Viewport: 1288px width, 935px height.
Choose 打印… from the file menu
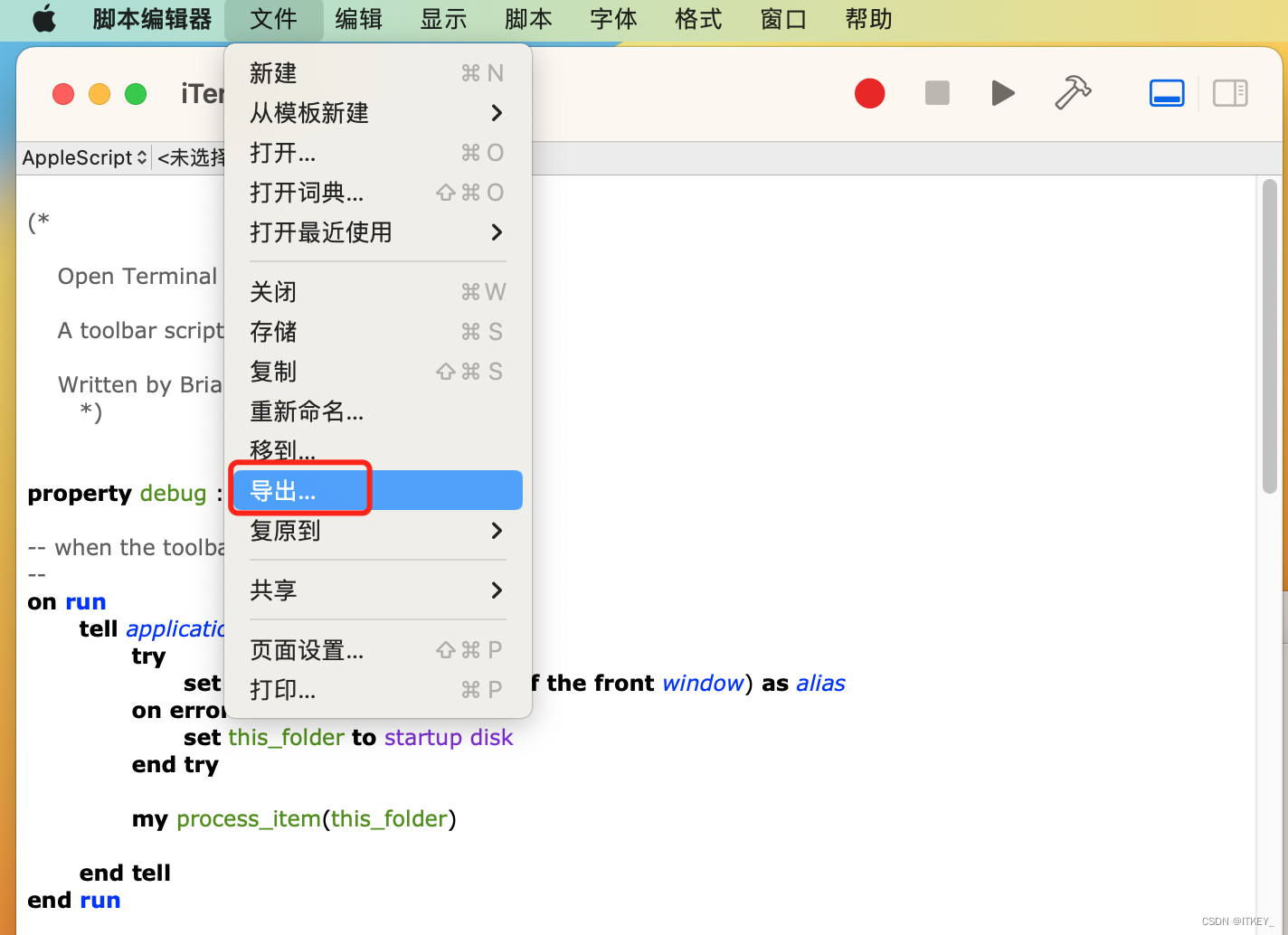[377, 690]
